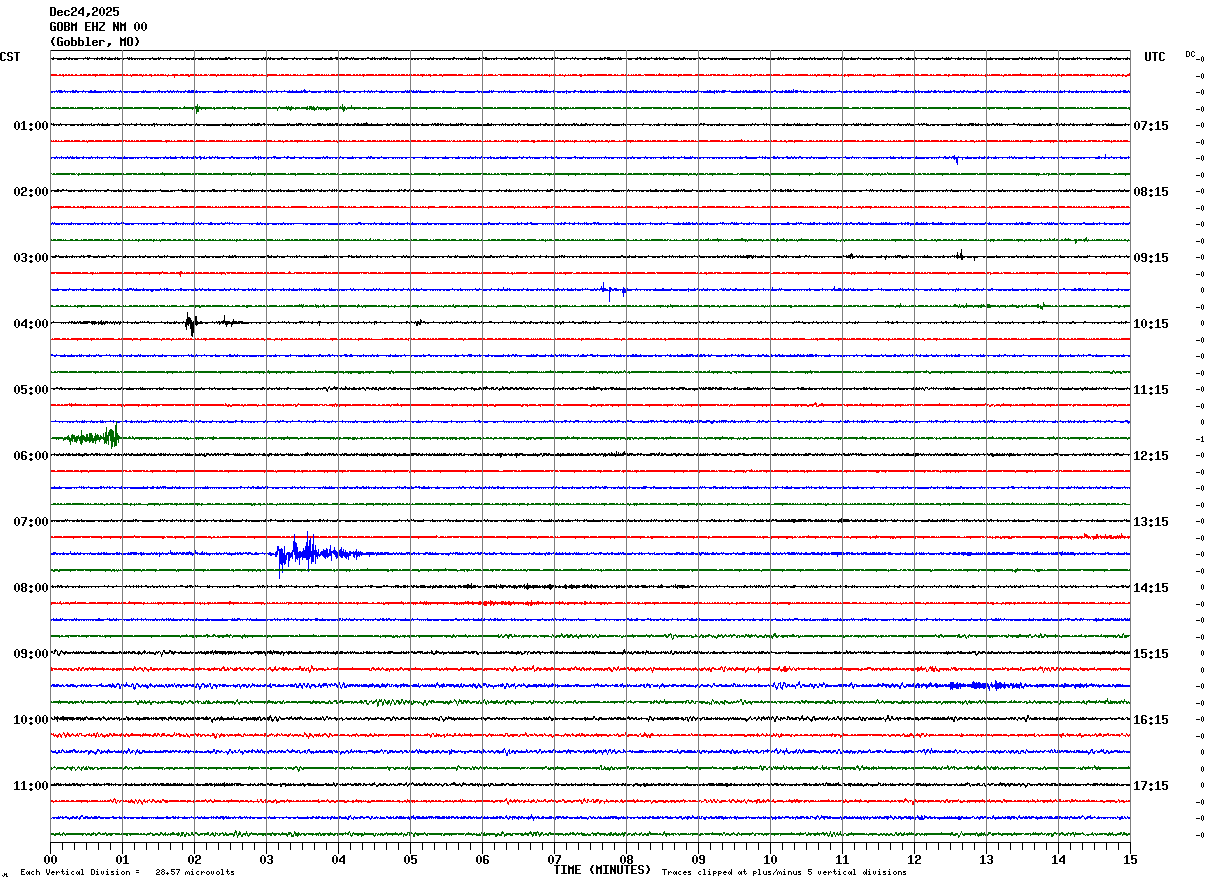Click minute tick label 02 on axis
Image resolution: width=1210 pixels, height=886 pixels.
point(194,859)
